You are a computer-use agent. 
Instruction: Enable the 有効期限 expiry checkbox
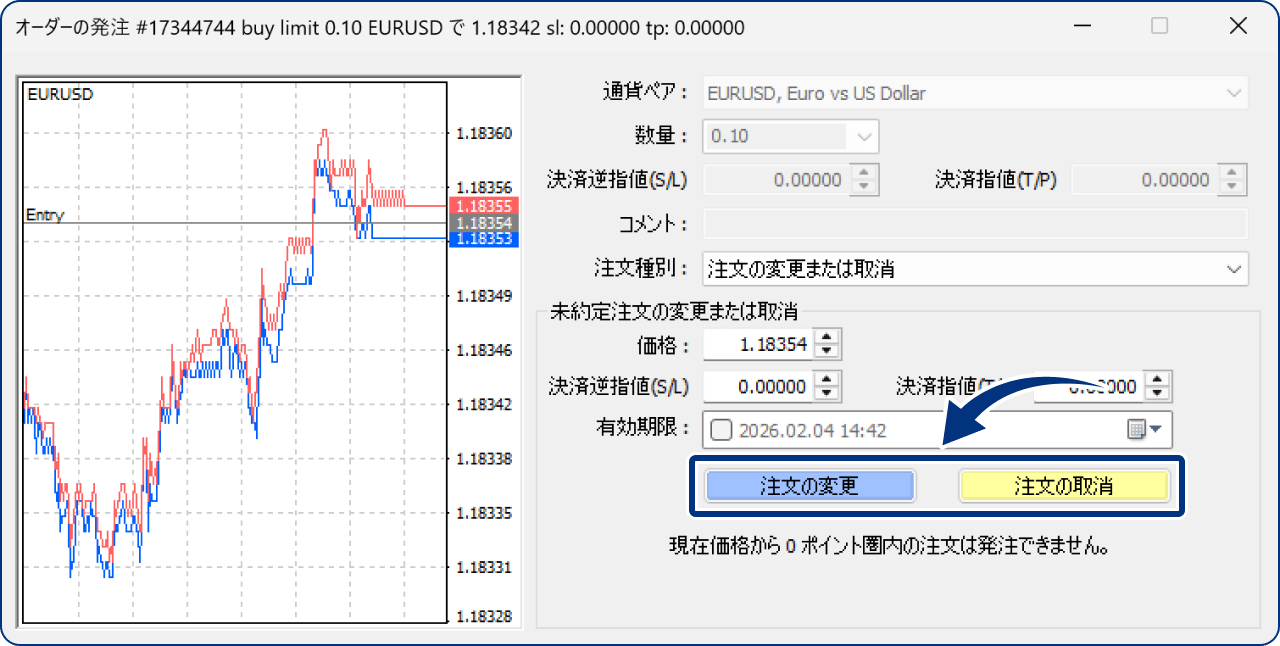point(721,430)
